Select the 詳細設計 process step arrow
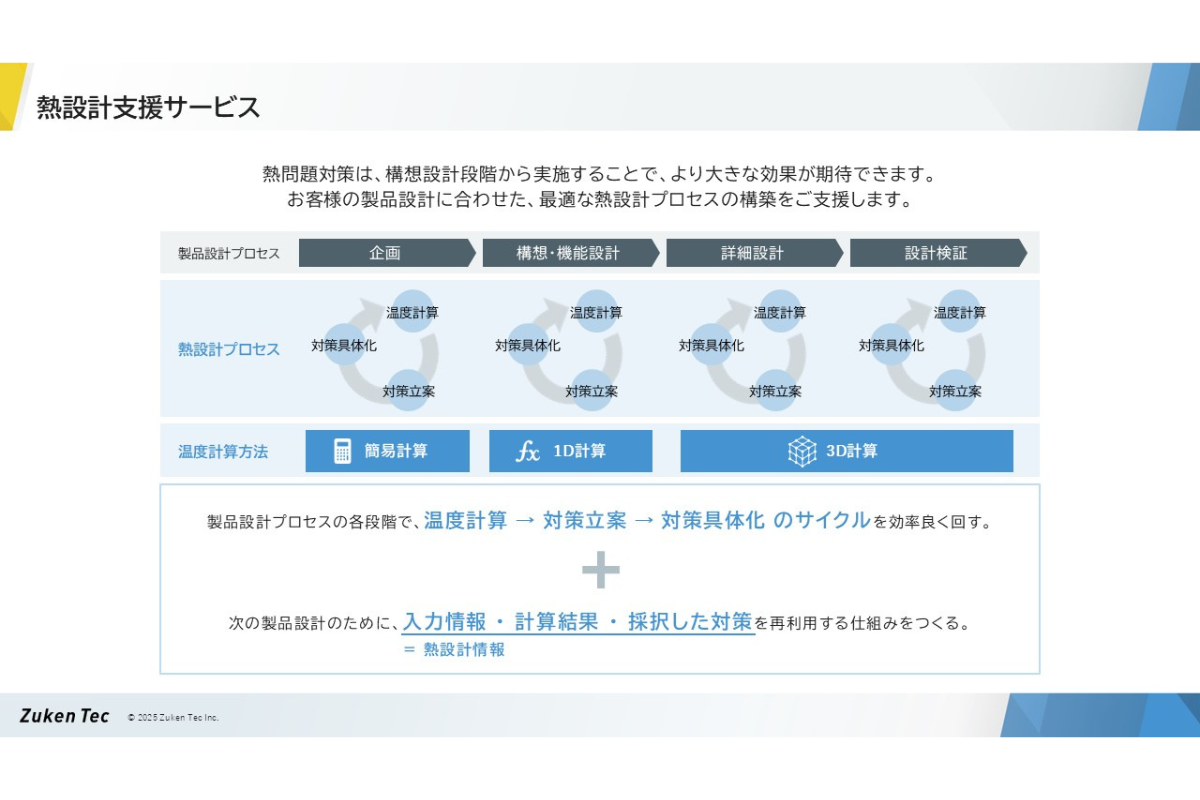 pyautogui.click(x=754, y=253)
